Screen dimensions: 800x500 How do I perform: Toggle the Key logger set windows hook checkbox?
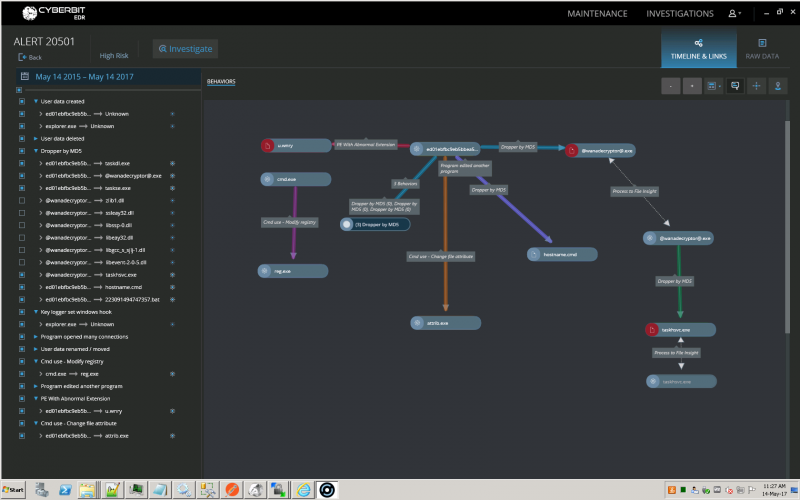pos(22,312)
